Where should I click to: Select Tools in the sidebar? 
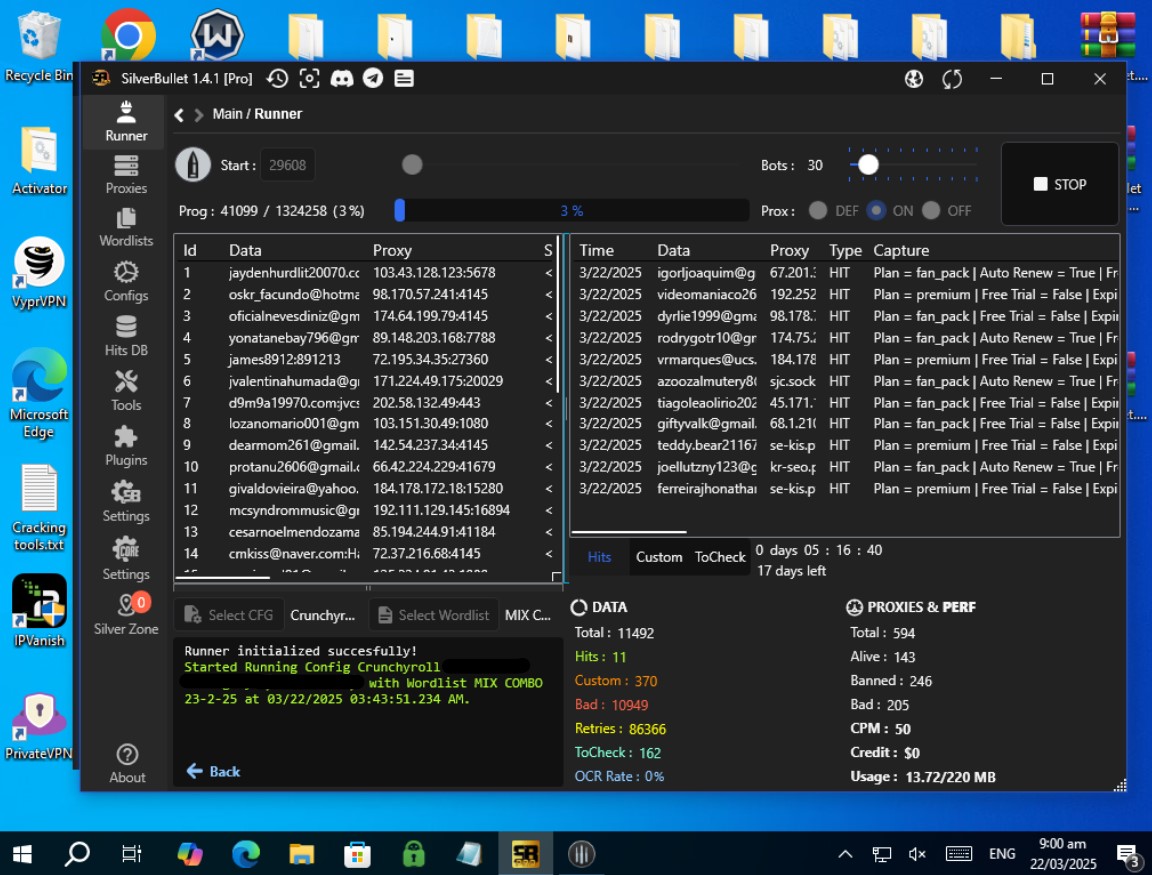click(x=126, y=391)
